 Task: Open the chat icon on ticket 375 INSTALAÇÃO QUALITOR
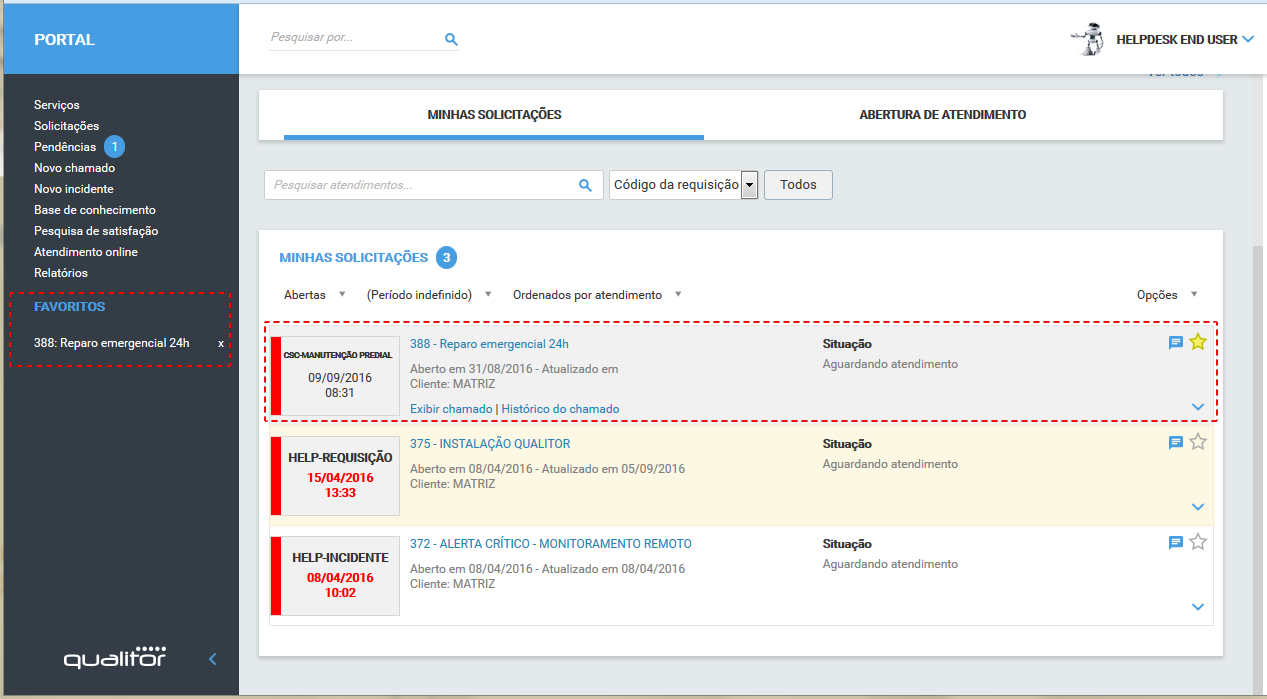(x=1175, y=442)
